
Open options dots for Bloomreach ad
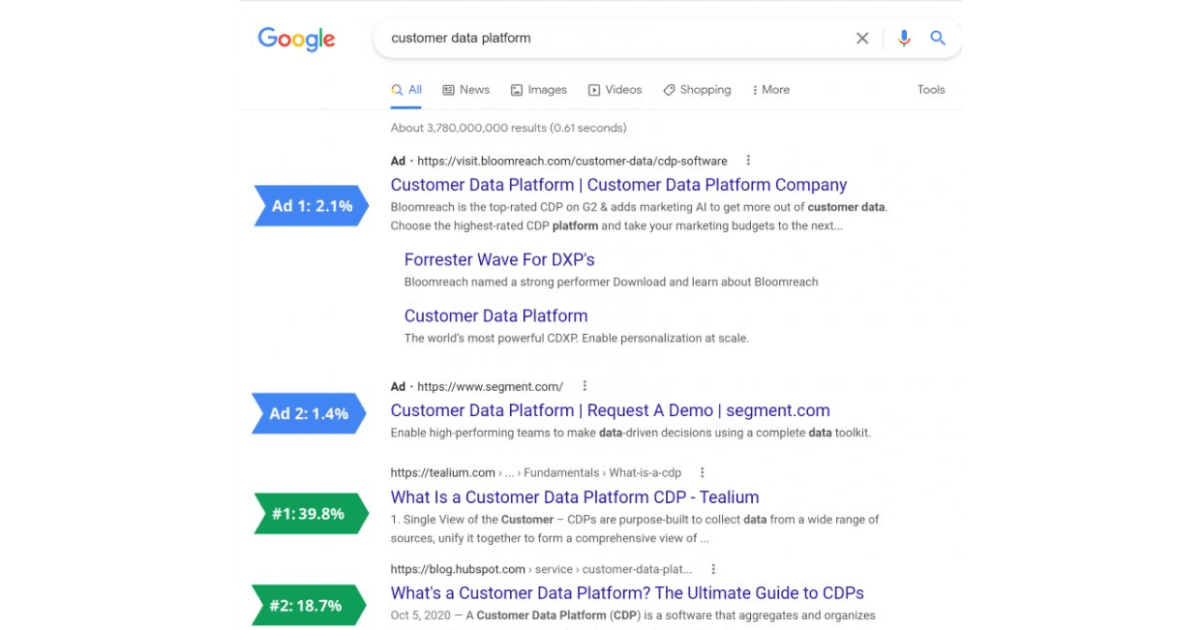748,160
